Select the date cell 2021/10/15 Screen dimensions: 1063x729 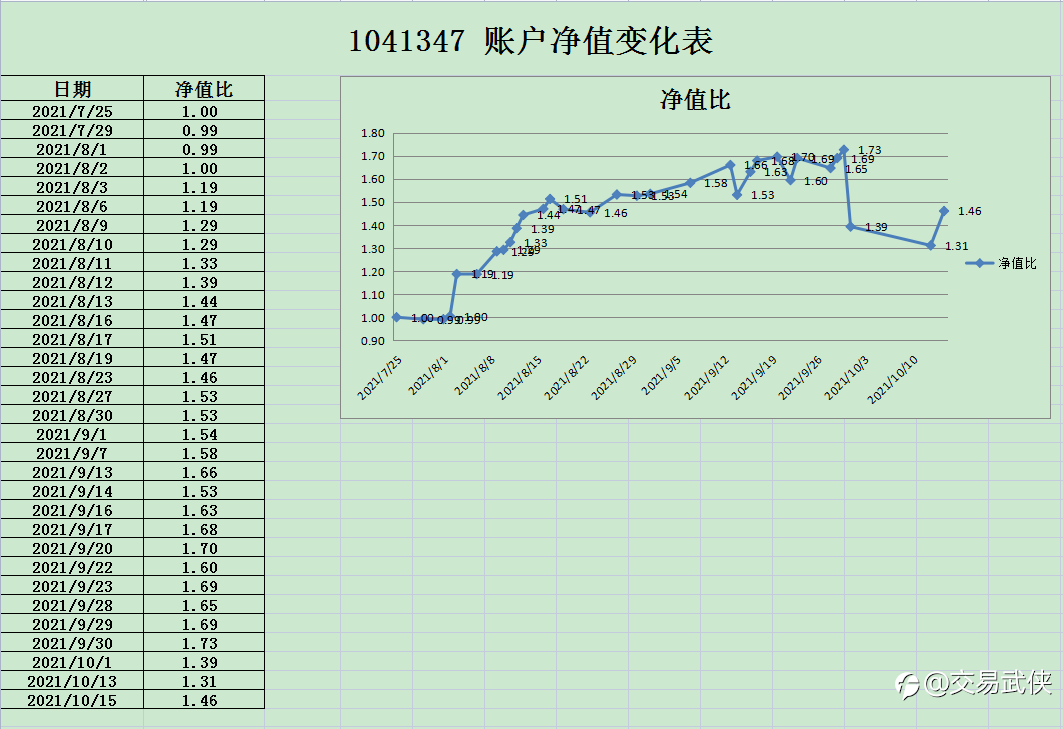pos(72,700)
